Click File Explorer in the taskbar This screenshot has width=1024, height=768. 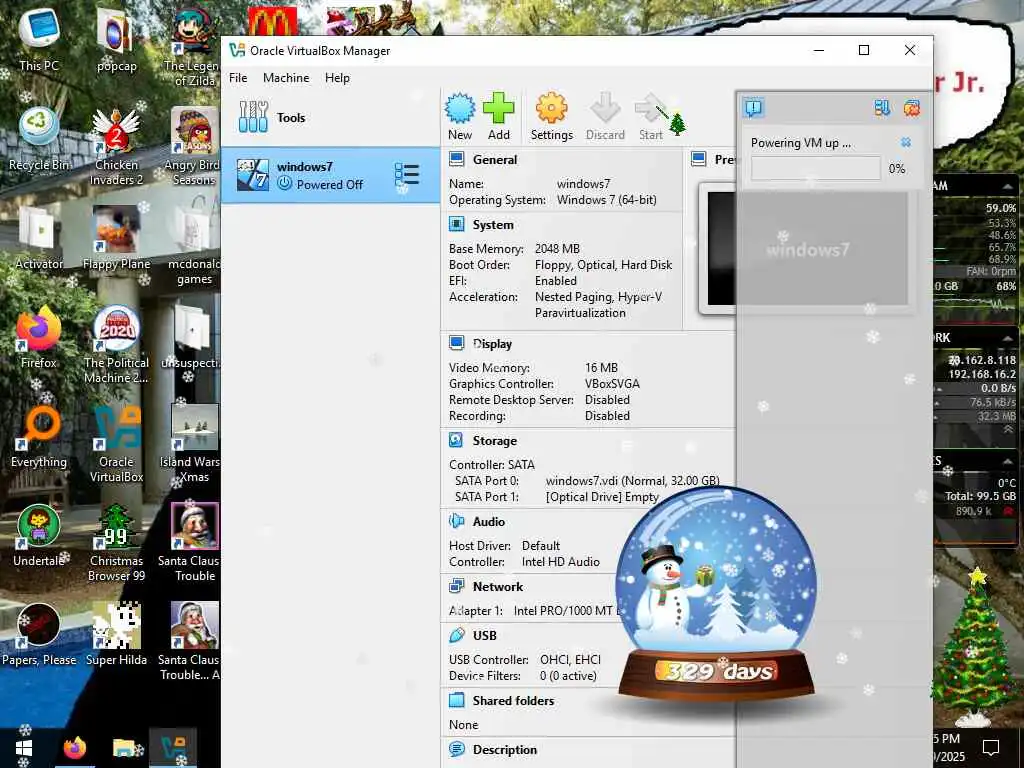click(x=125, y=748)
